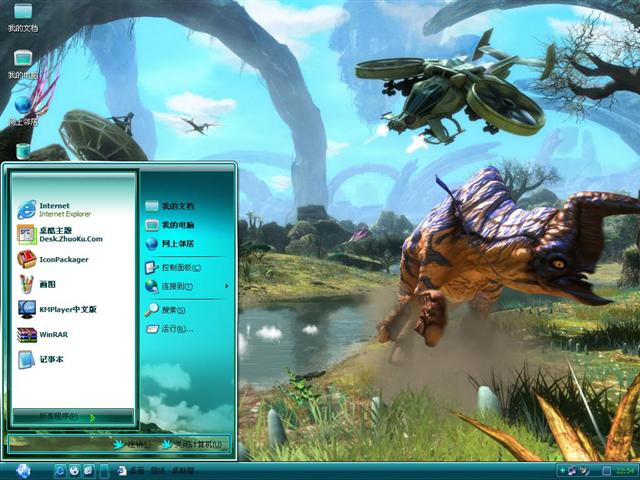Viewport: 640px width, 480px height.
Task: Open the 我的电脑 desktop icon
Action: (23, 64)
